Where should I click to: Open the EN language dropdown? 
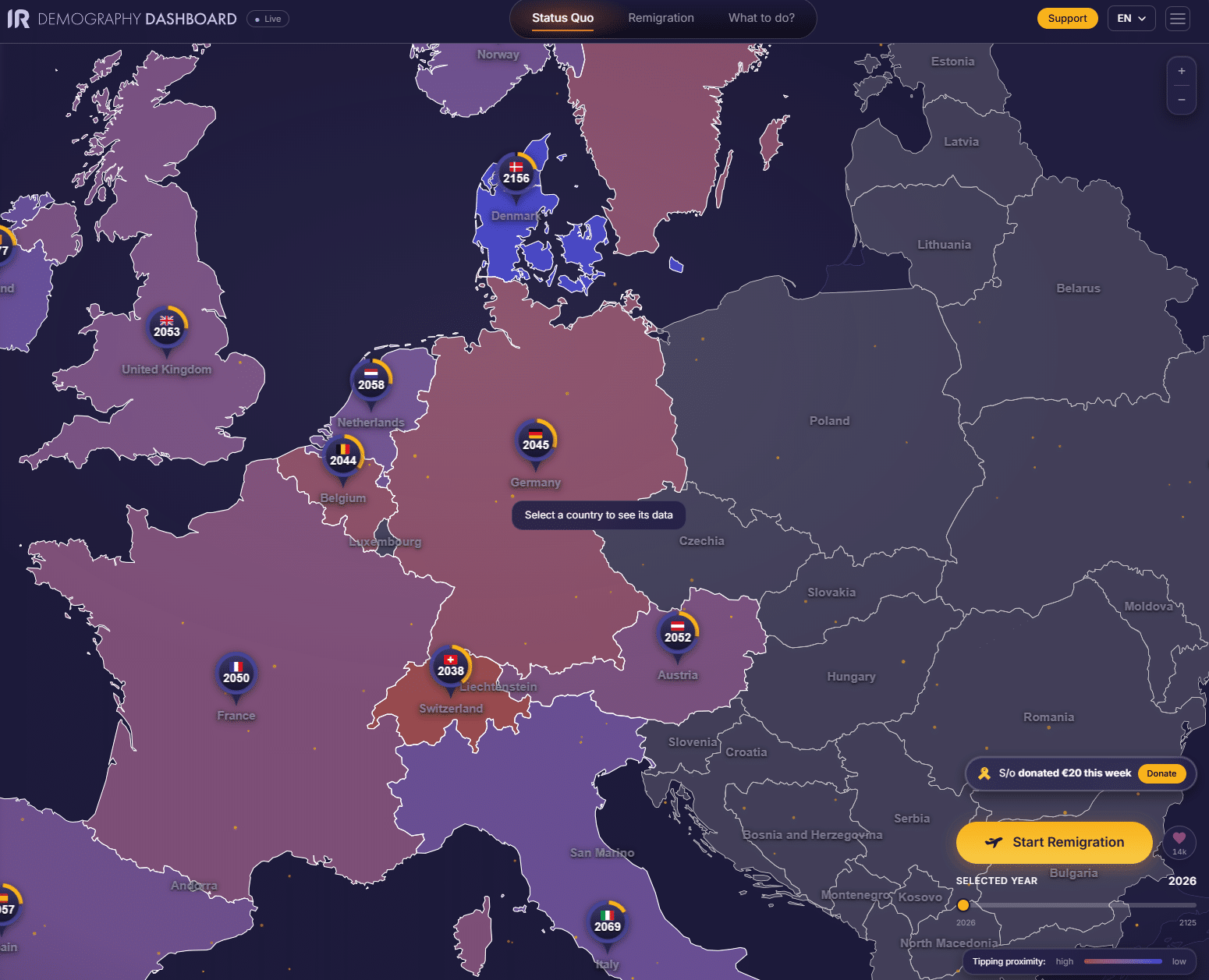[1132, 19]
